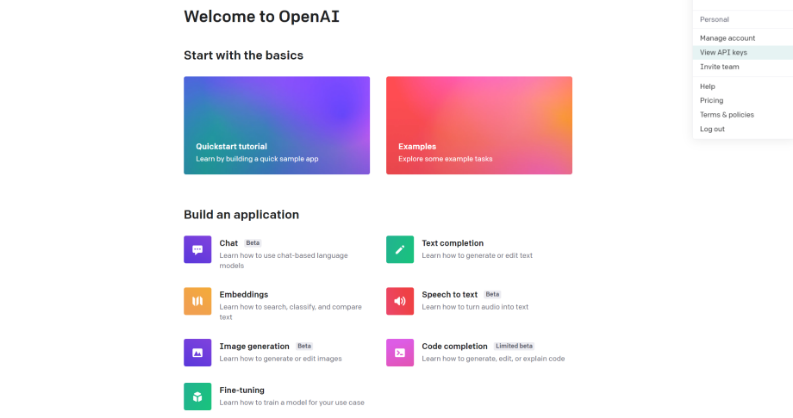Open the Examples card

(479, 125)
